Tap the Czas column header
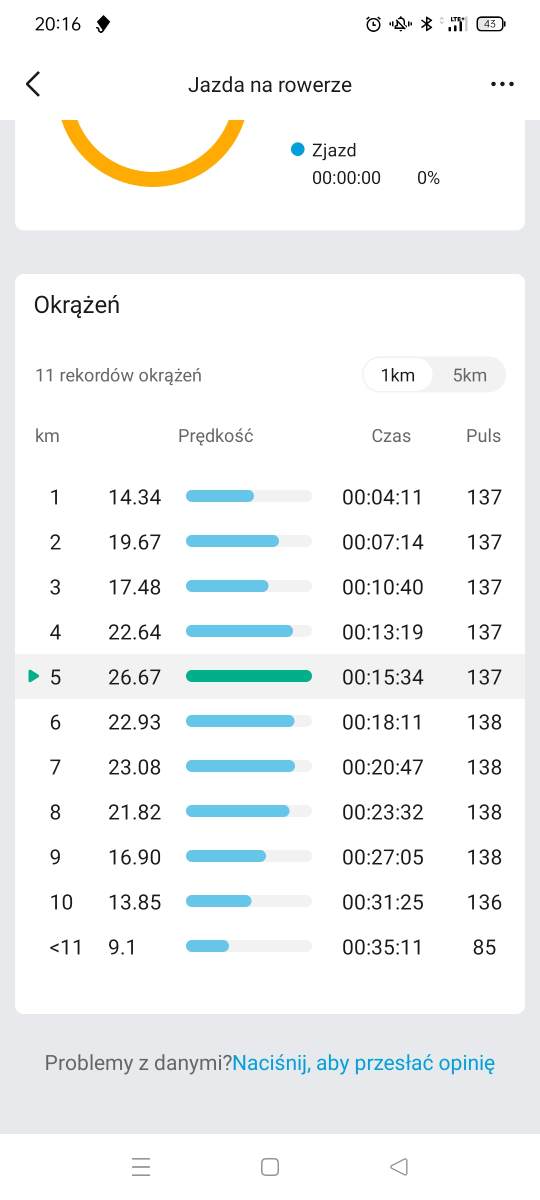The image size is (540, 1200). click(x=391, y=436)
